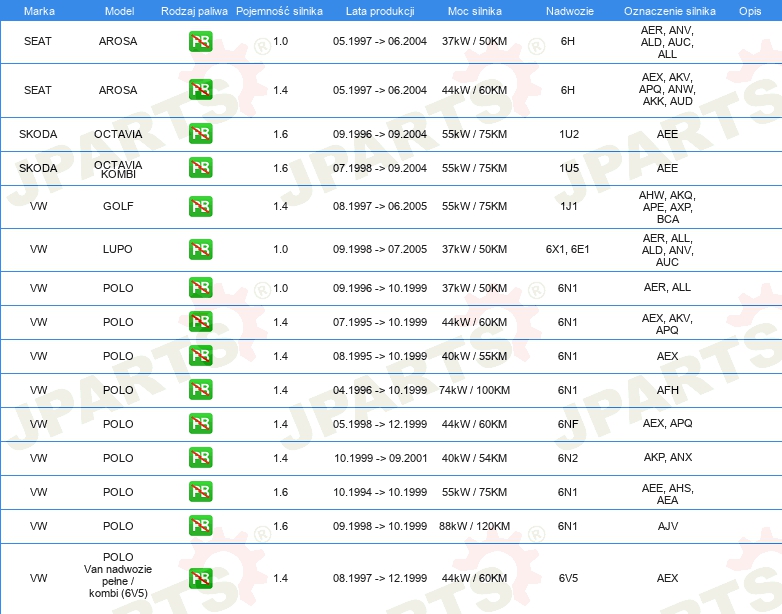Select the Pojemność silnika column header
Screen dimensions: 782x614
(x=279, y=11)
